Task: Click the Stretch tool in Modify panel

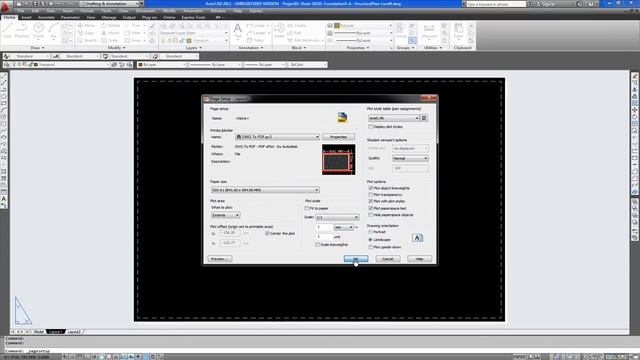Action: pyautogui.click(x=87, y=40)
